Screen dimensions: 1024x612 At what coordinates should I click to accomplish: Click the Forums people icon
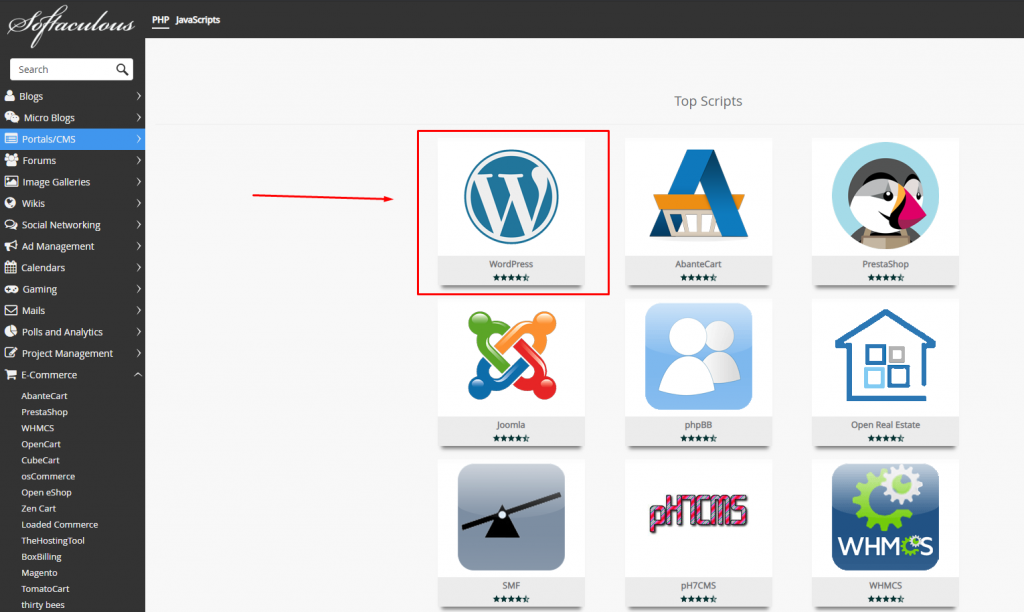coord(11,160)
